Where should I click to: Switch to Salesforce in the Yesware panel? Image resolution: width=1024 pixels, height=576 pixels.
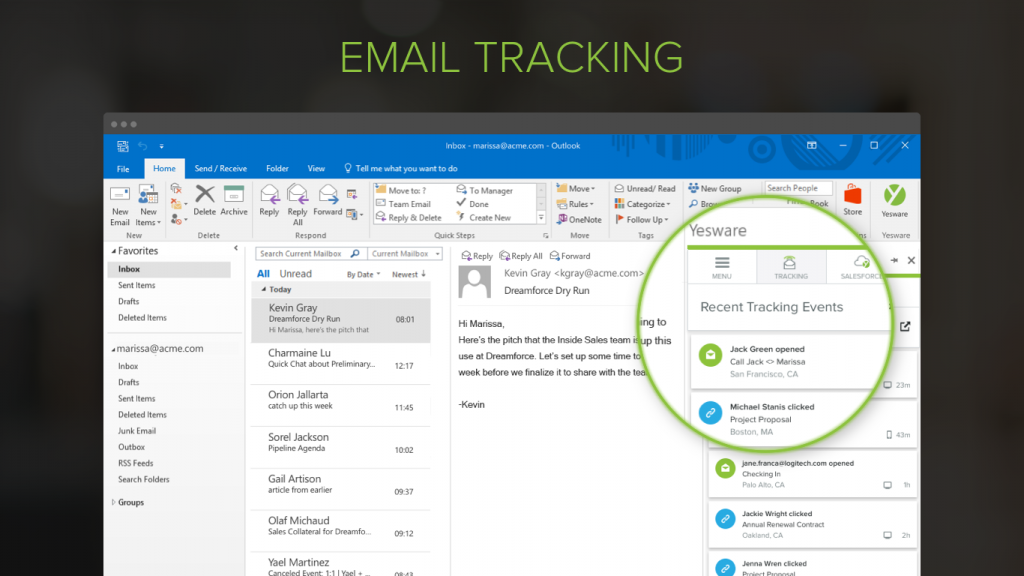point(862,266)
